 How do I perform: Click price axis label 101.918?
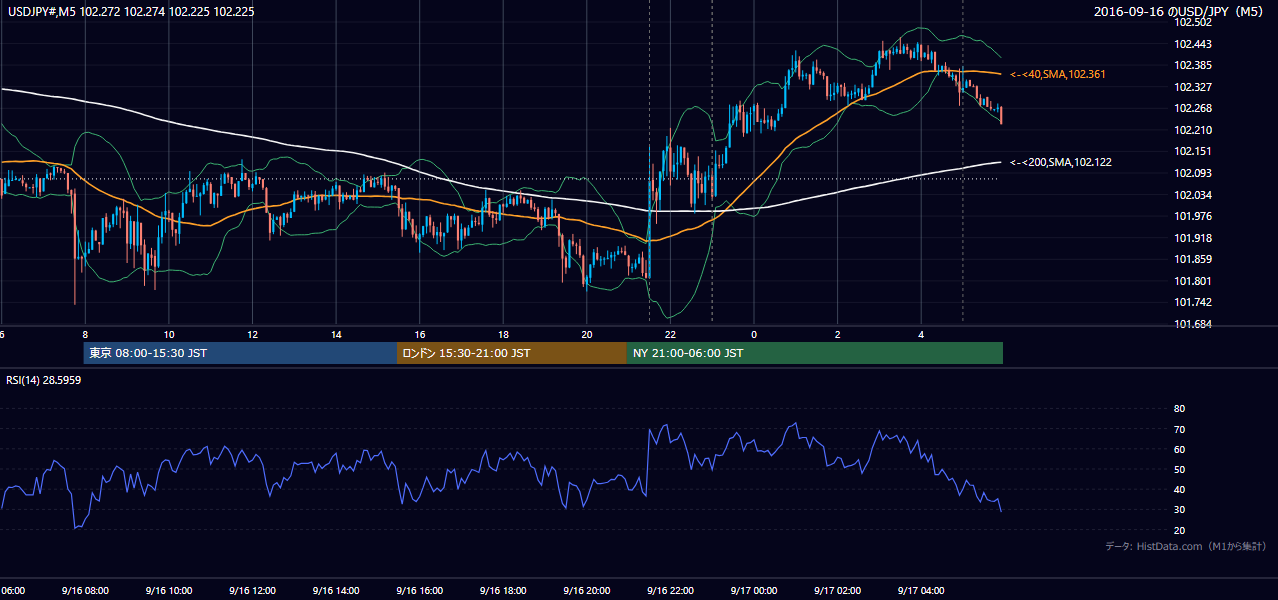pyautogui.click(x=1192, y=238)
